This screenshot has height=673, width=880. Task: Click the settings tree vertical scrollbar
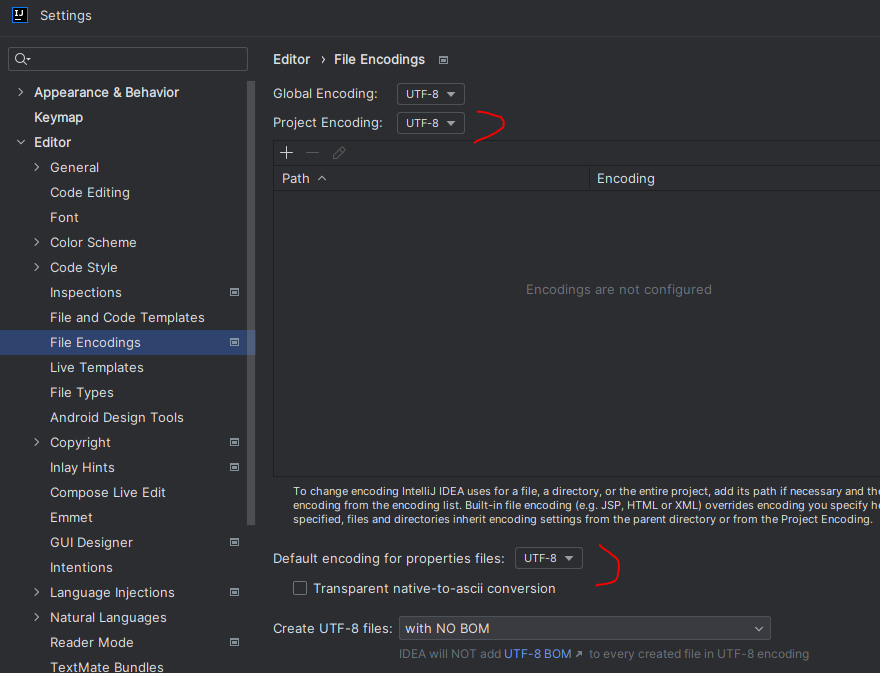click(x=251, y=303)
